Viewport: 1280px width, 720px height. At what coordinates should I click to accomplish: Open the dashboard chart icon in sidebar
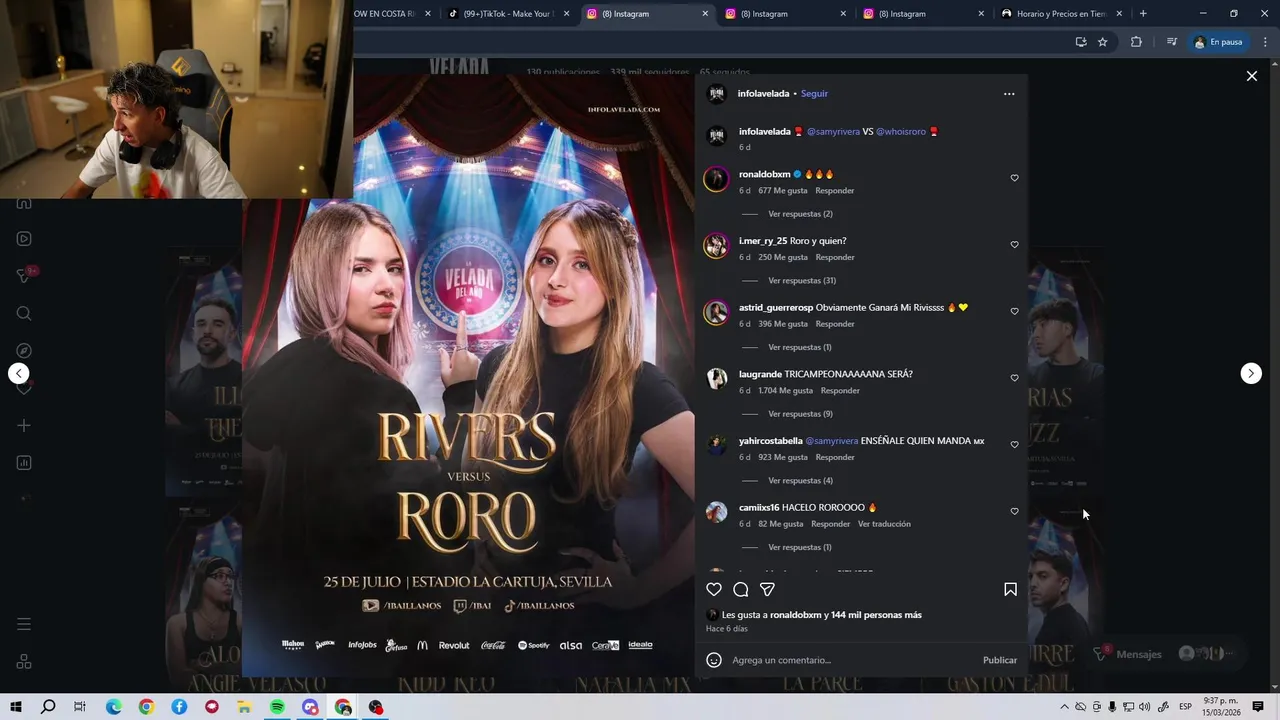point(24,463)
